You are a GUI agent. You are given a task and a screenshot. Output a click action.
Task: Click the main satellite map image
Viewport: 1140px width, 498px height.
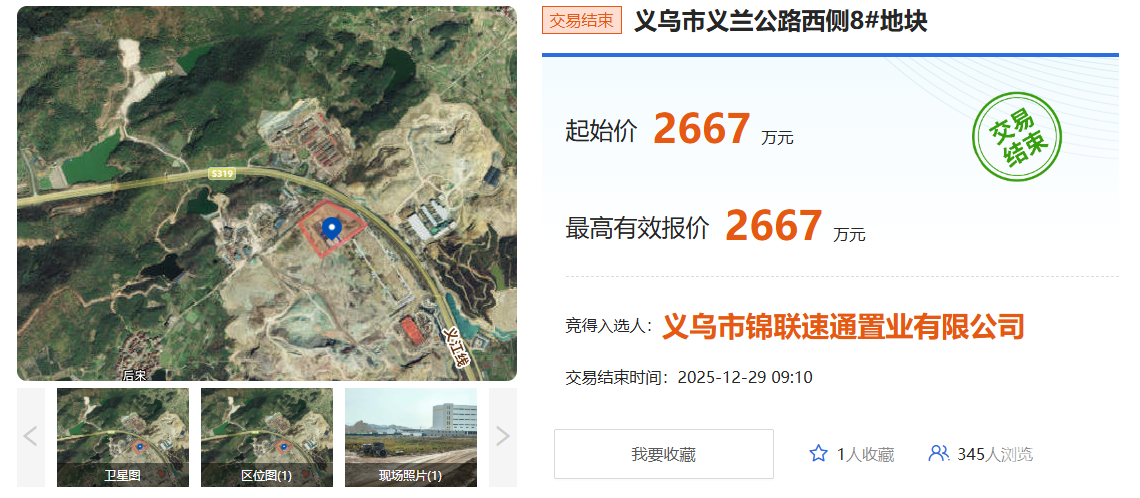(x=267, y=193)
